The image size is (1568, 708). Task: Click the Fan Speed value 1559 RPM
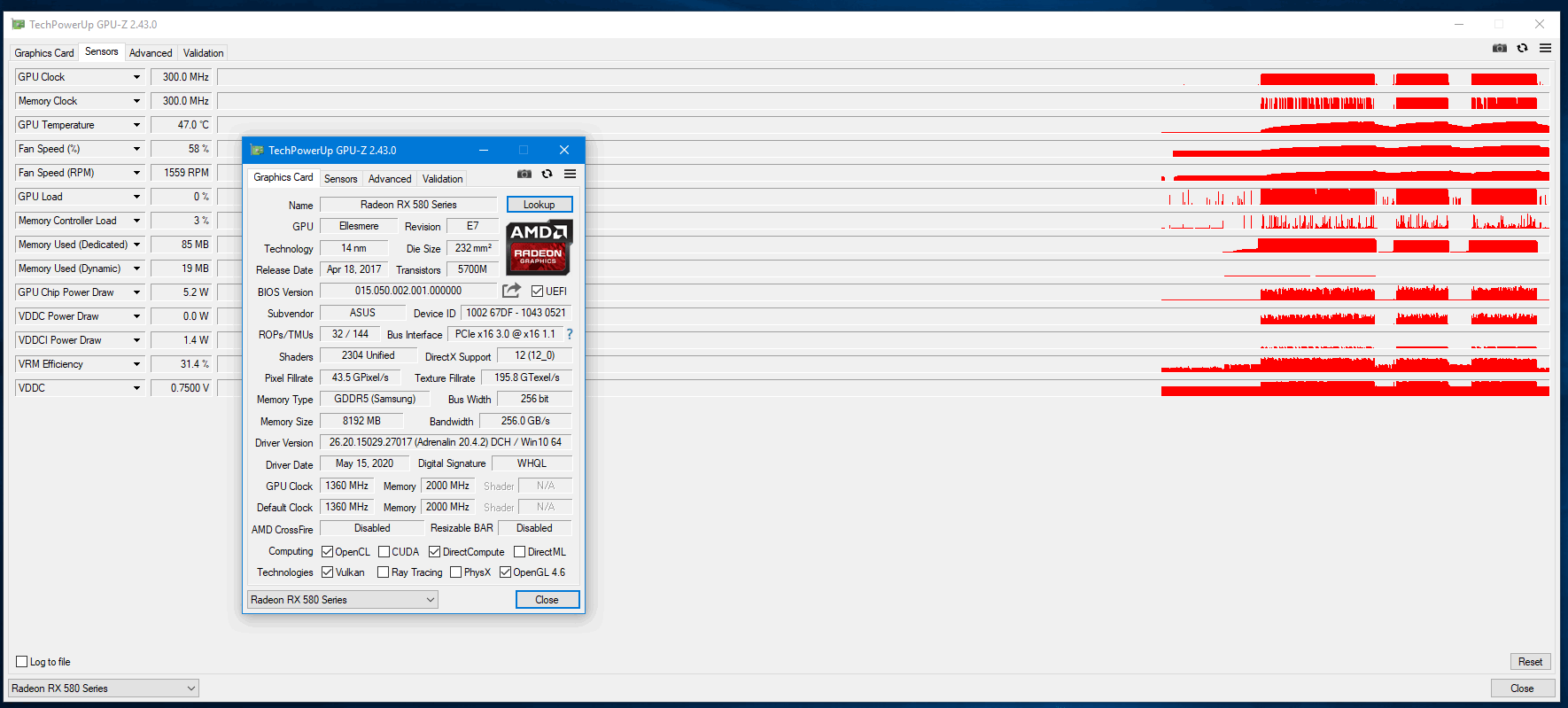(x=182, y=173)
